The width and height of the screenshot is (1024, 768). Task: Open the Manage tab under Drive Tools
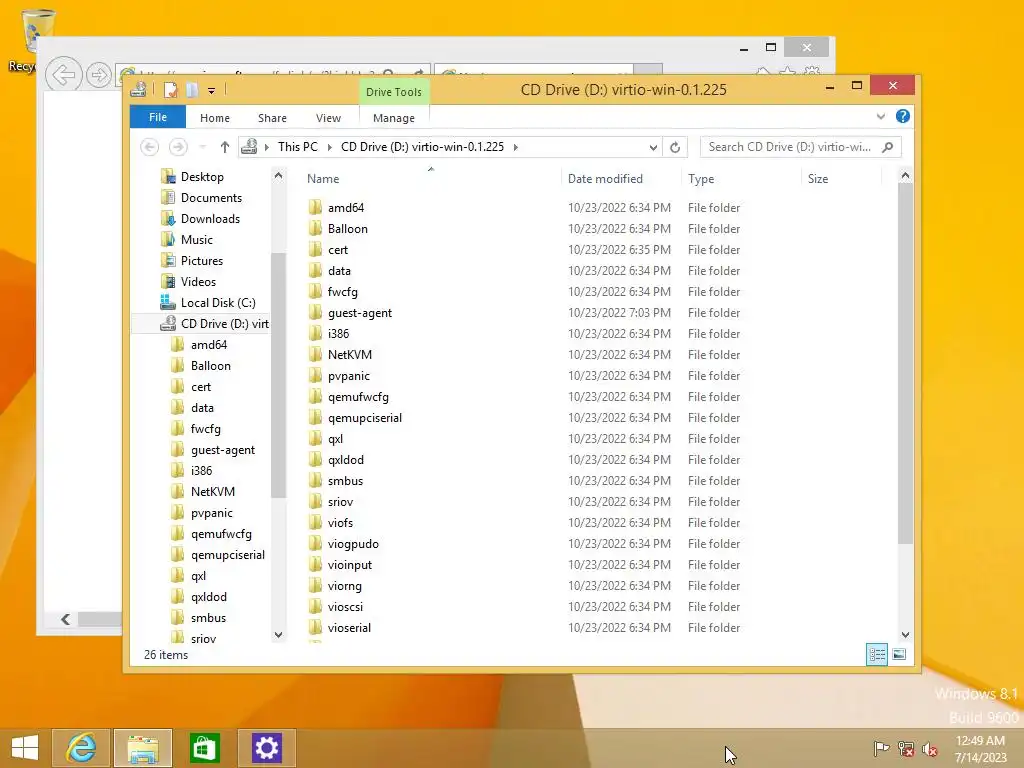click(x=394, y=118)
